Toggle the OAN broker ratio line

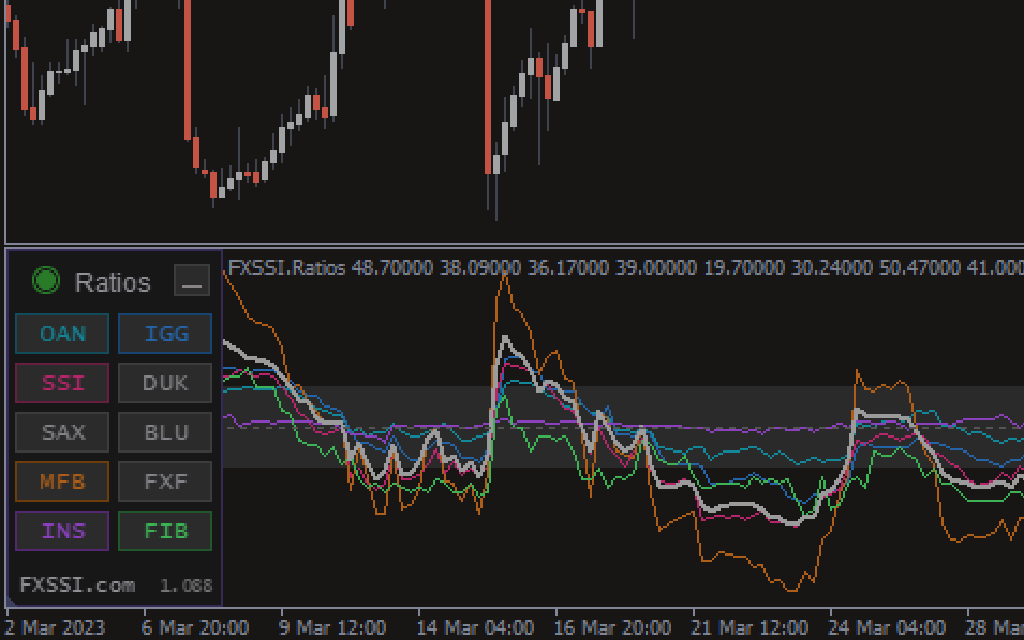pos(62,333)
